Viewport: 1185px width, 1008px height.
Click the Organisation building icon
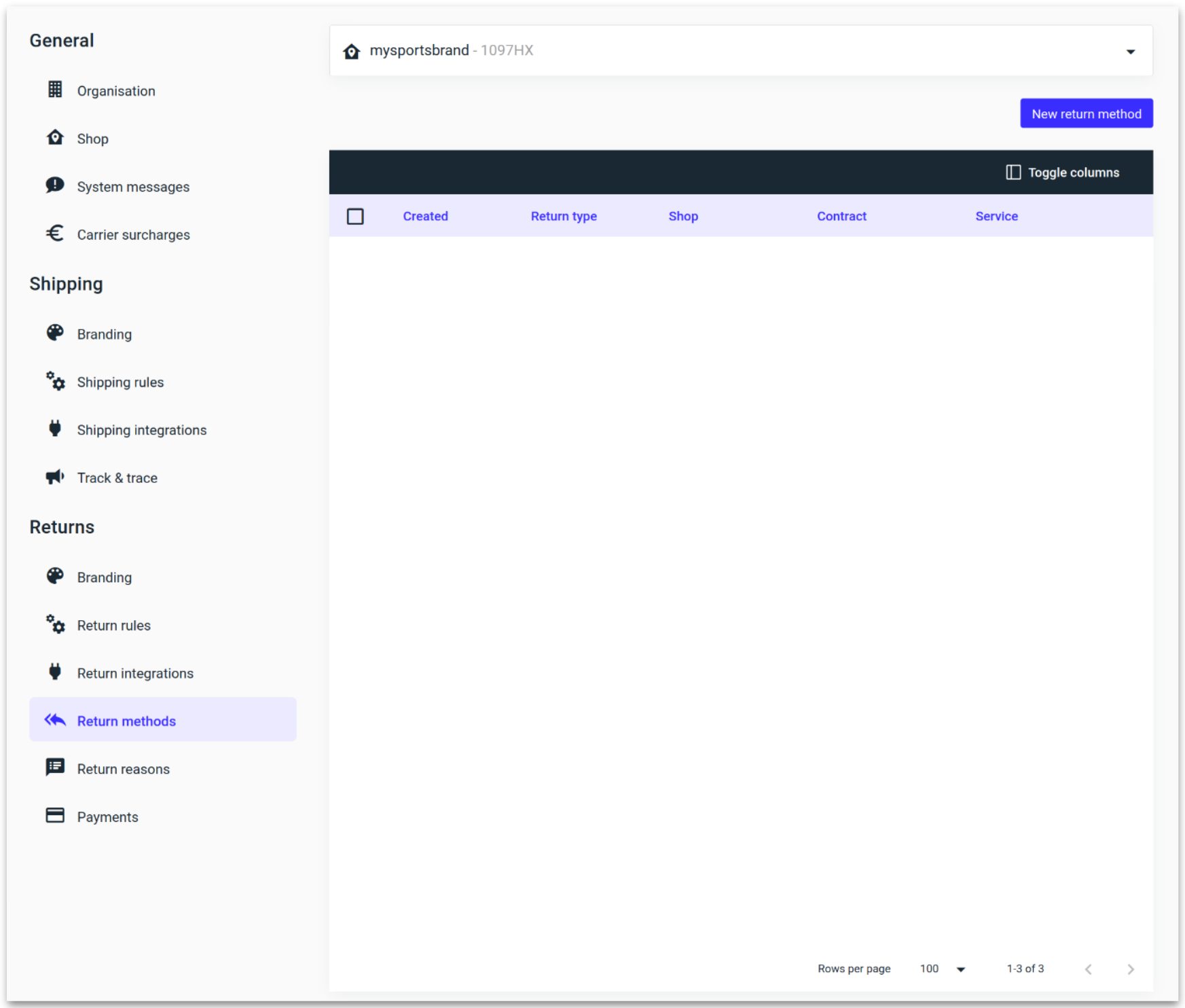[54, 90]
